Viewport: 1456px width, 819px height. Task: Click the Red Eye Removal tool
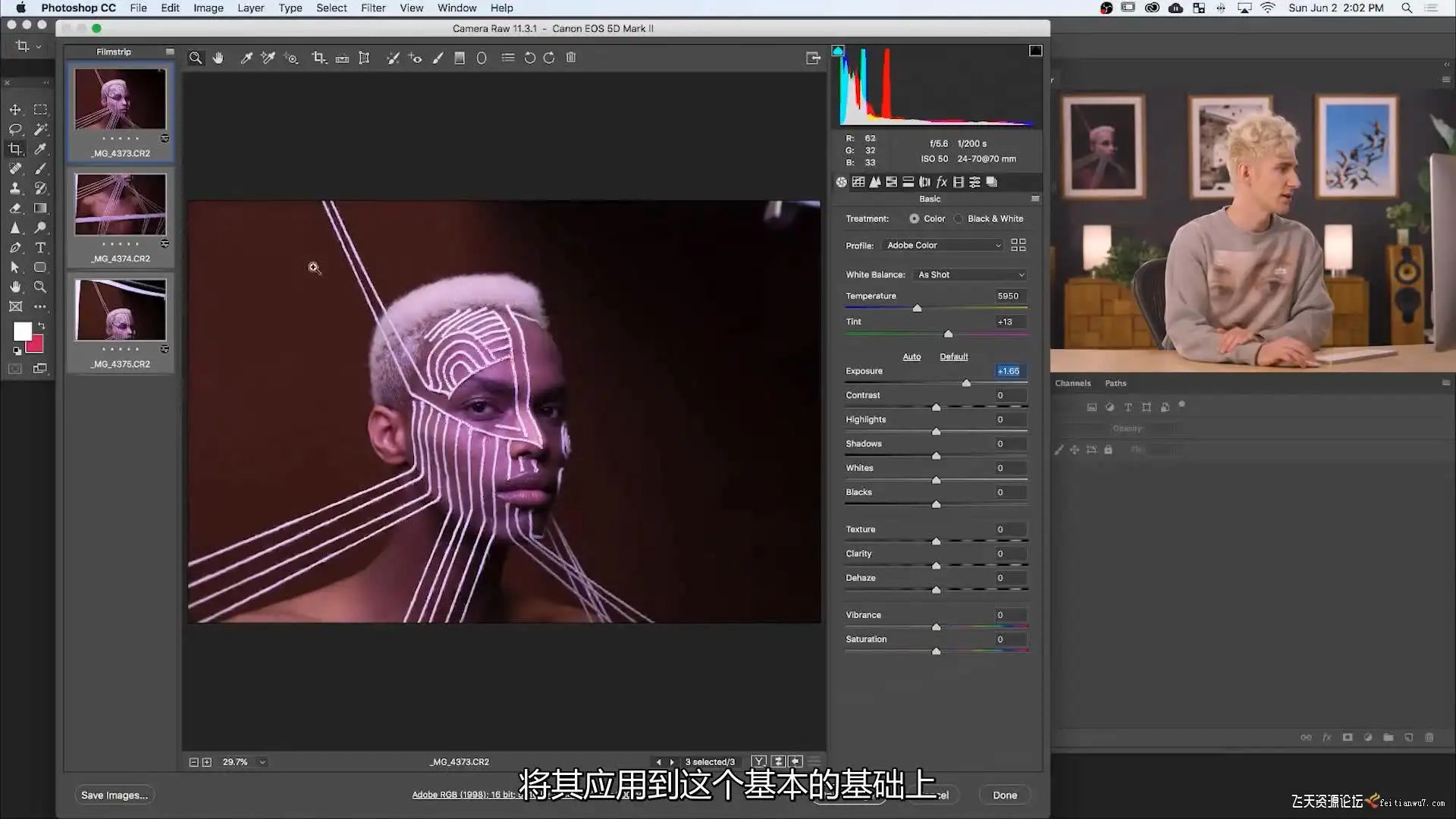(x=415, y=58)
